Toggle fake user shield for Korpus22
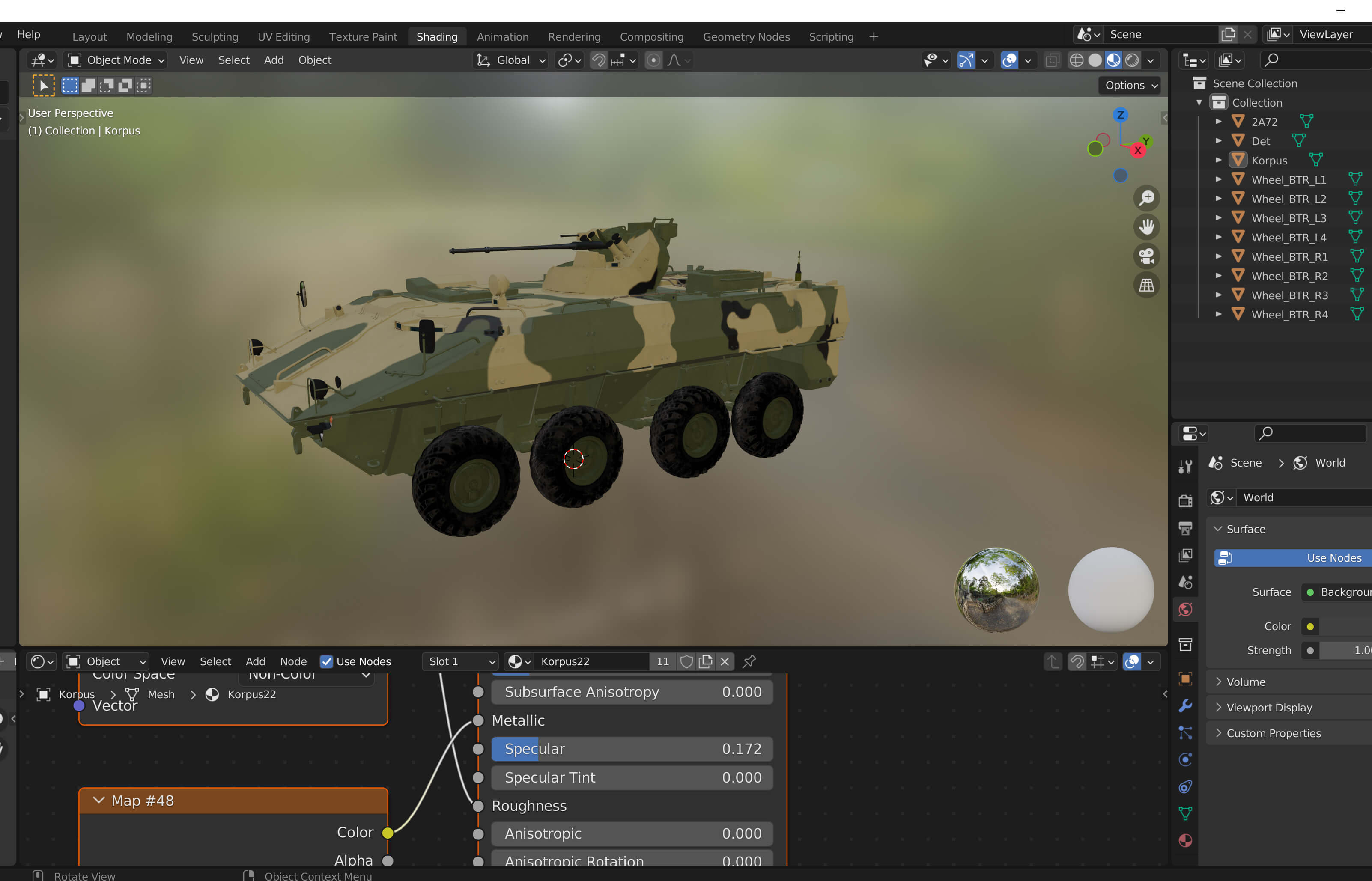The height and width of the screenshot is (881, 1372). 686,661
